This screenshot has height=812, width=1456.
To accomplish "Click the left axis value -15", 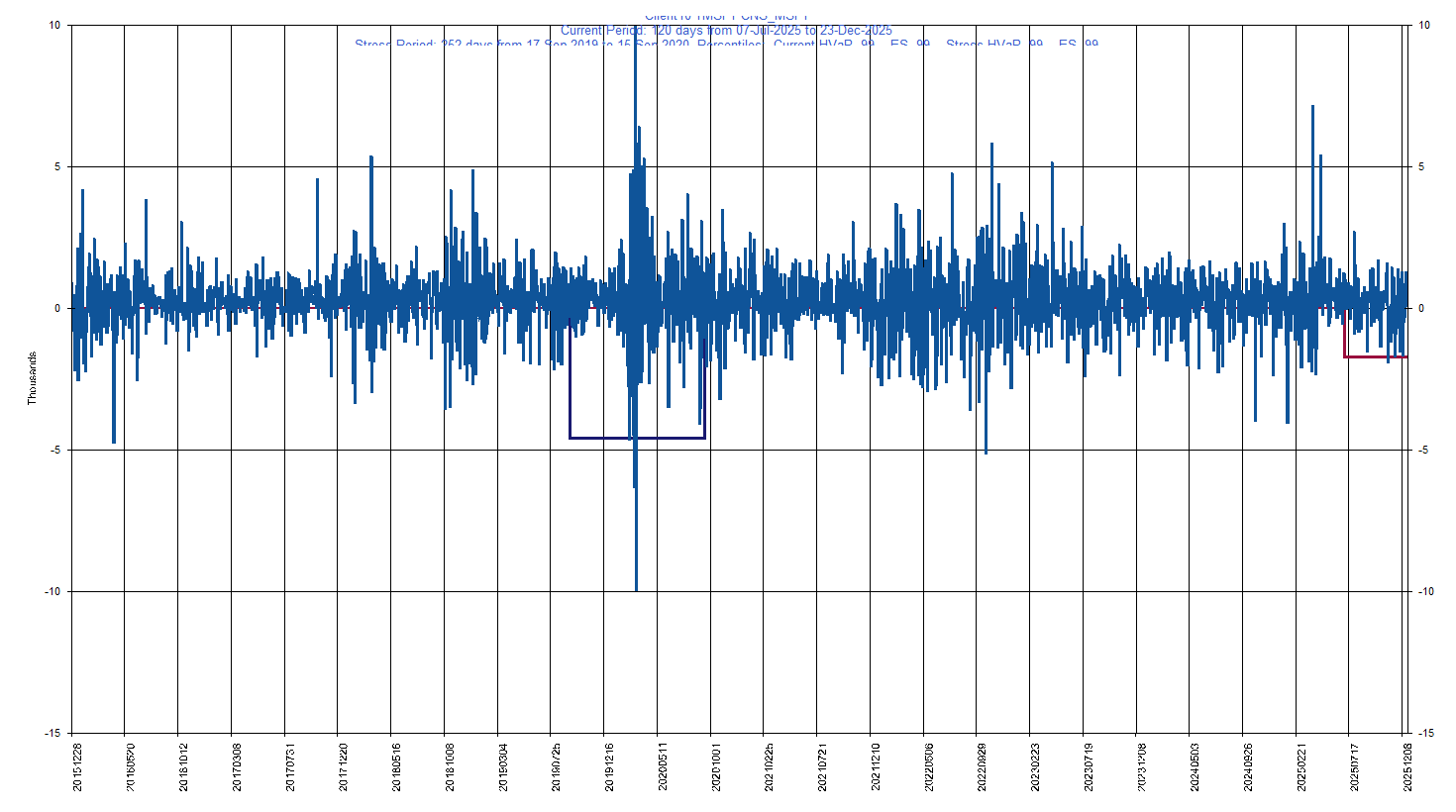I will (x=52, y=733).
